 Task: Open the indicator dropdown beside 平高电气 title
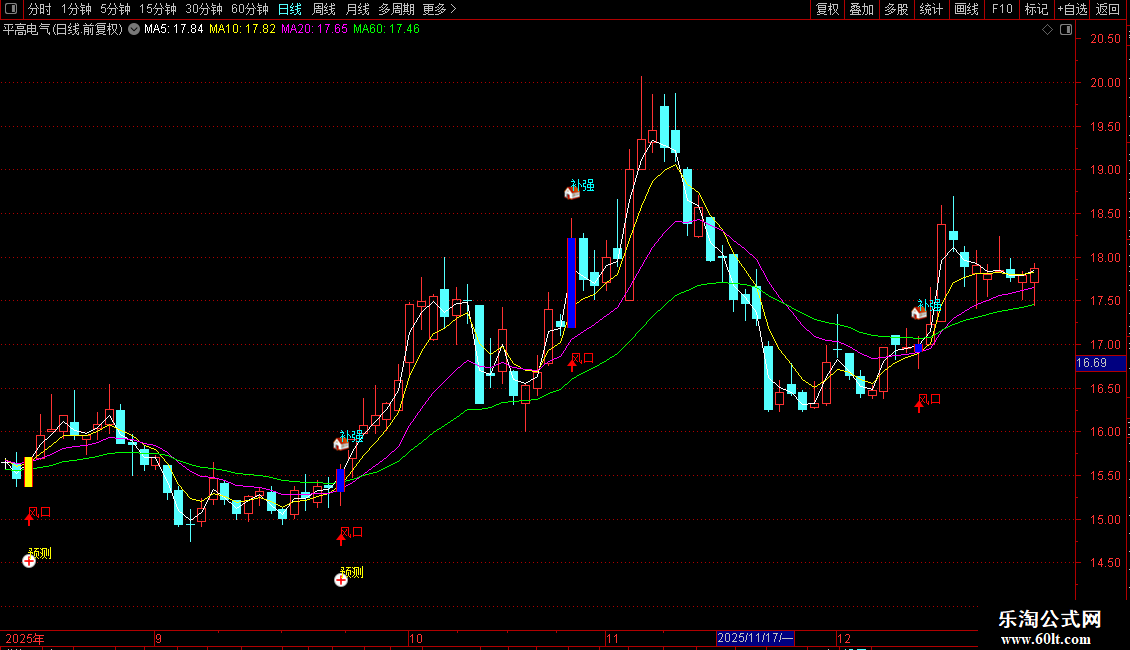point(134,29)
